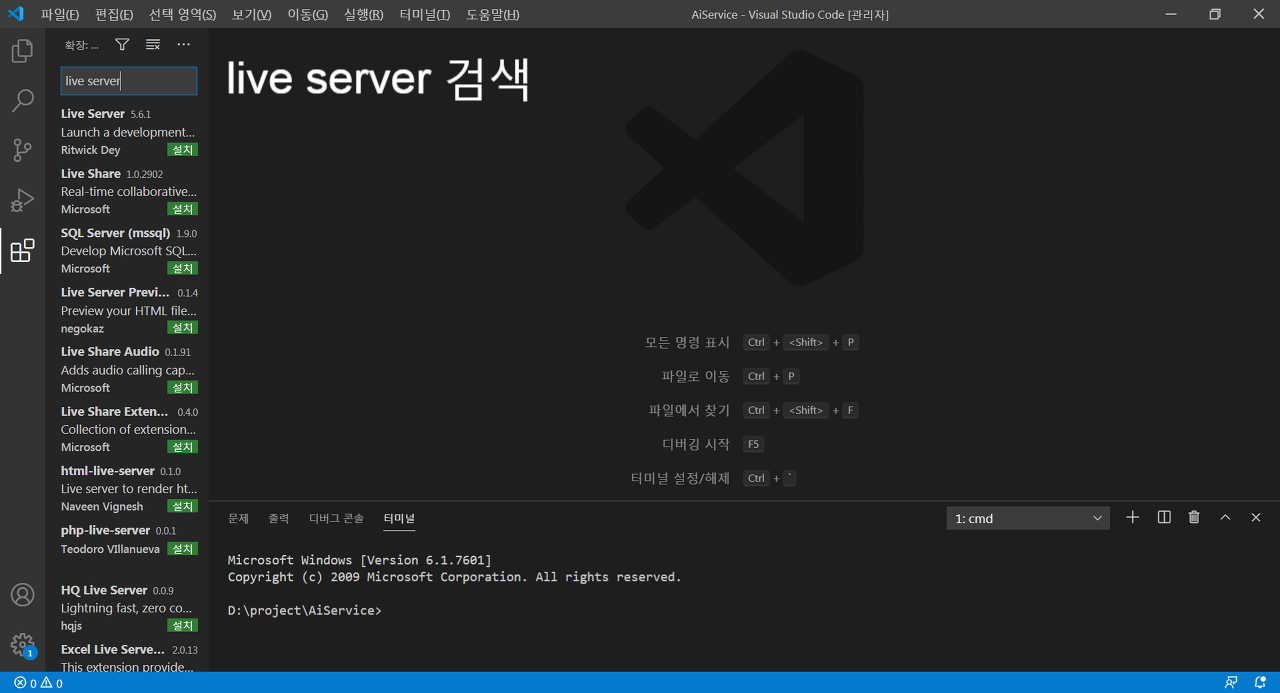Open php-live-server extension details
Screen dimensions: 1280x693
point(127,540)
